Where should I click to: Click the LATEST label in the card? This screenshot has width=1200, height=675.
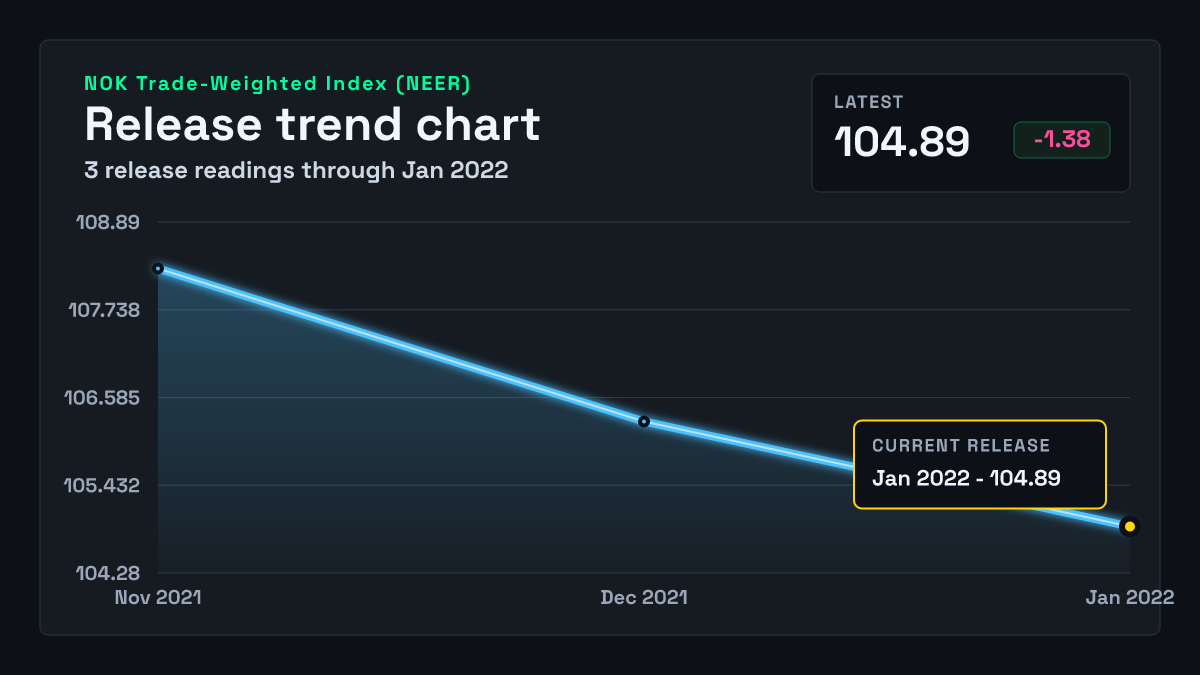click(869, 102)
